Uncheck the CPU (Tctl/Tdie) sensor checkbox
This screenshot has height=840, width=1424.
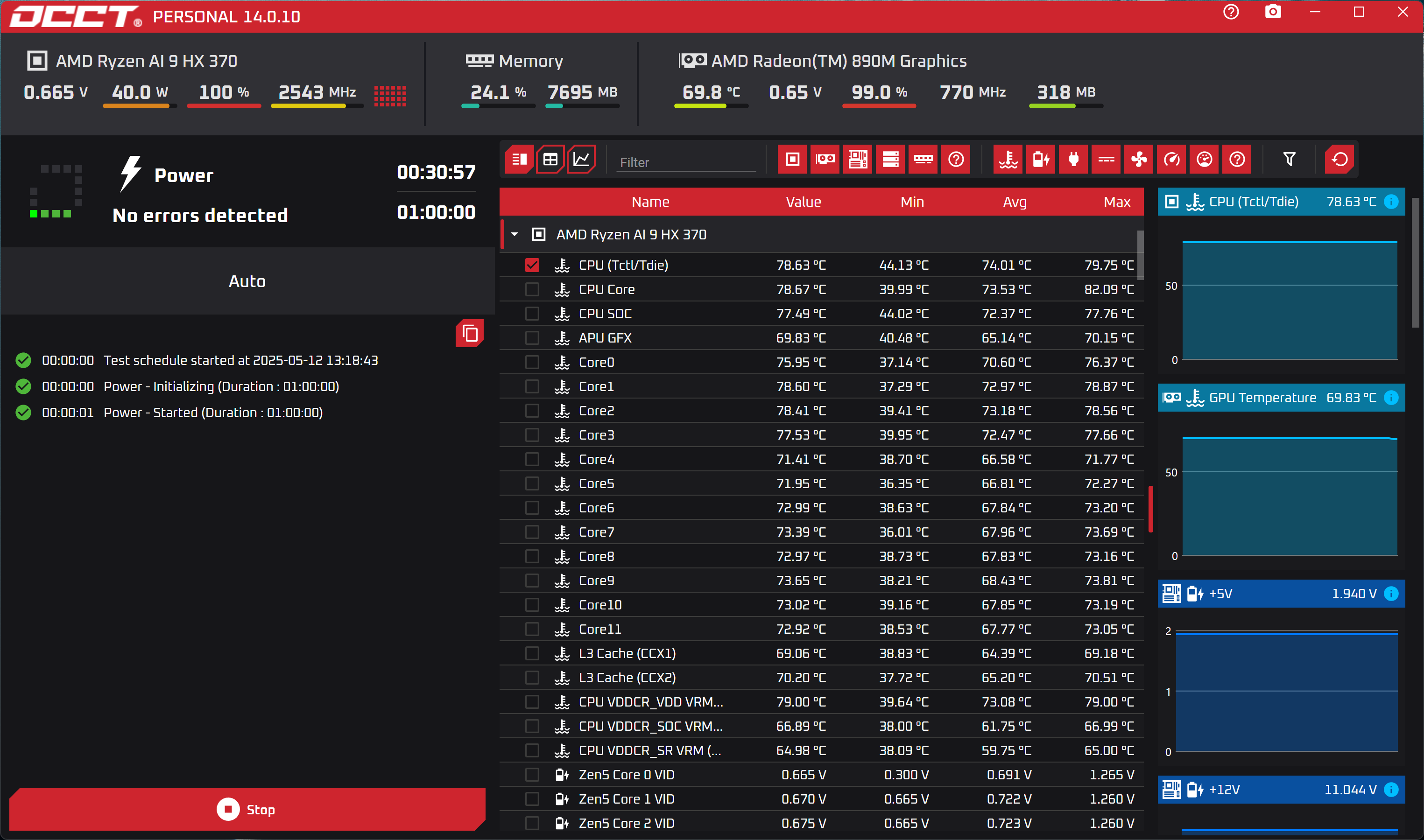pyautogui.click(x=531, y=264)
